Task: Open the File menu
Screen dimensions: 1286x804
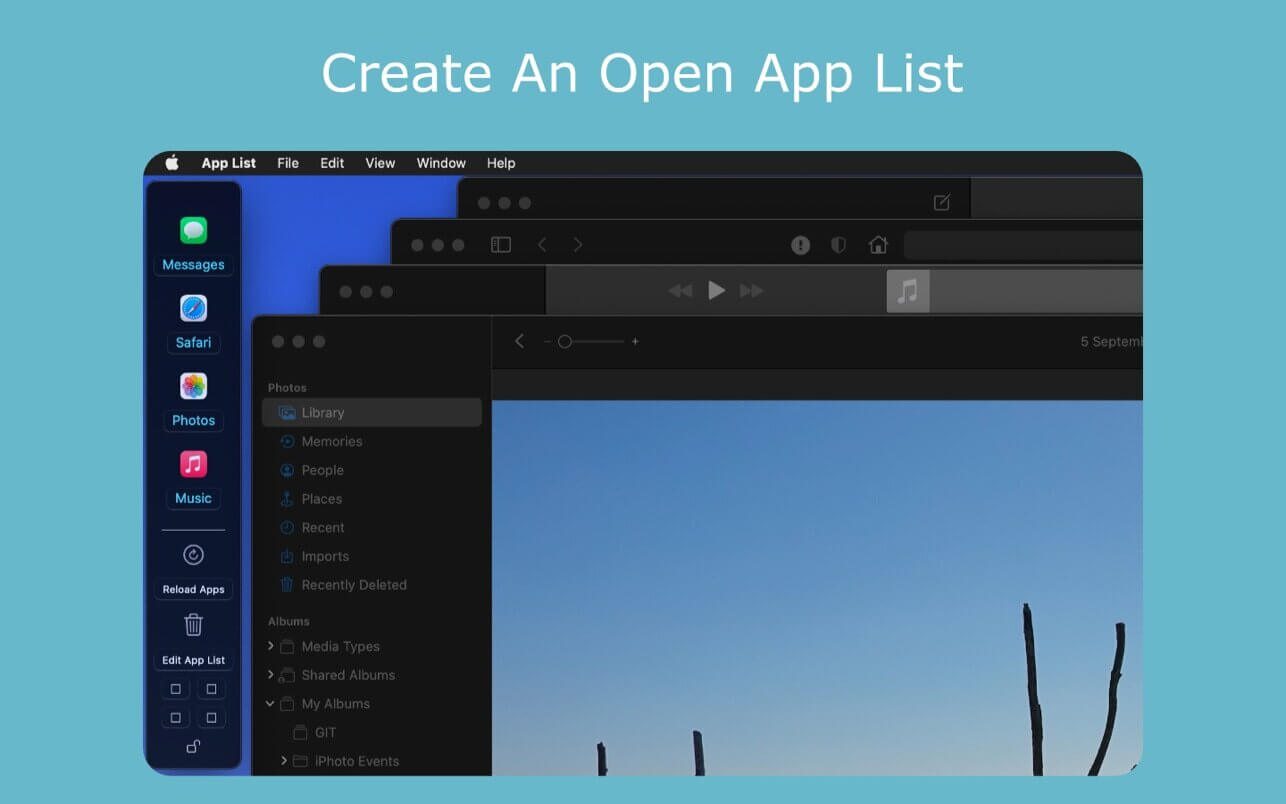Action: tap(288, 163)
